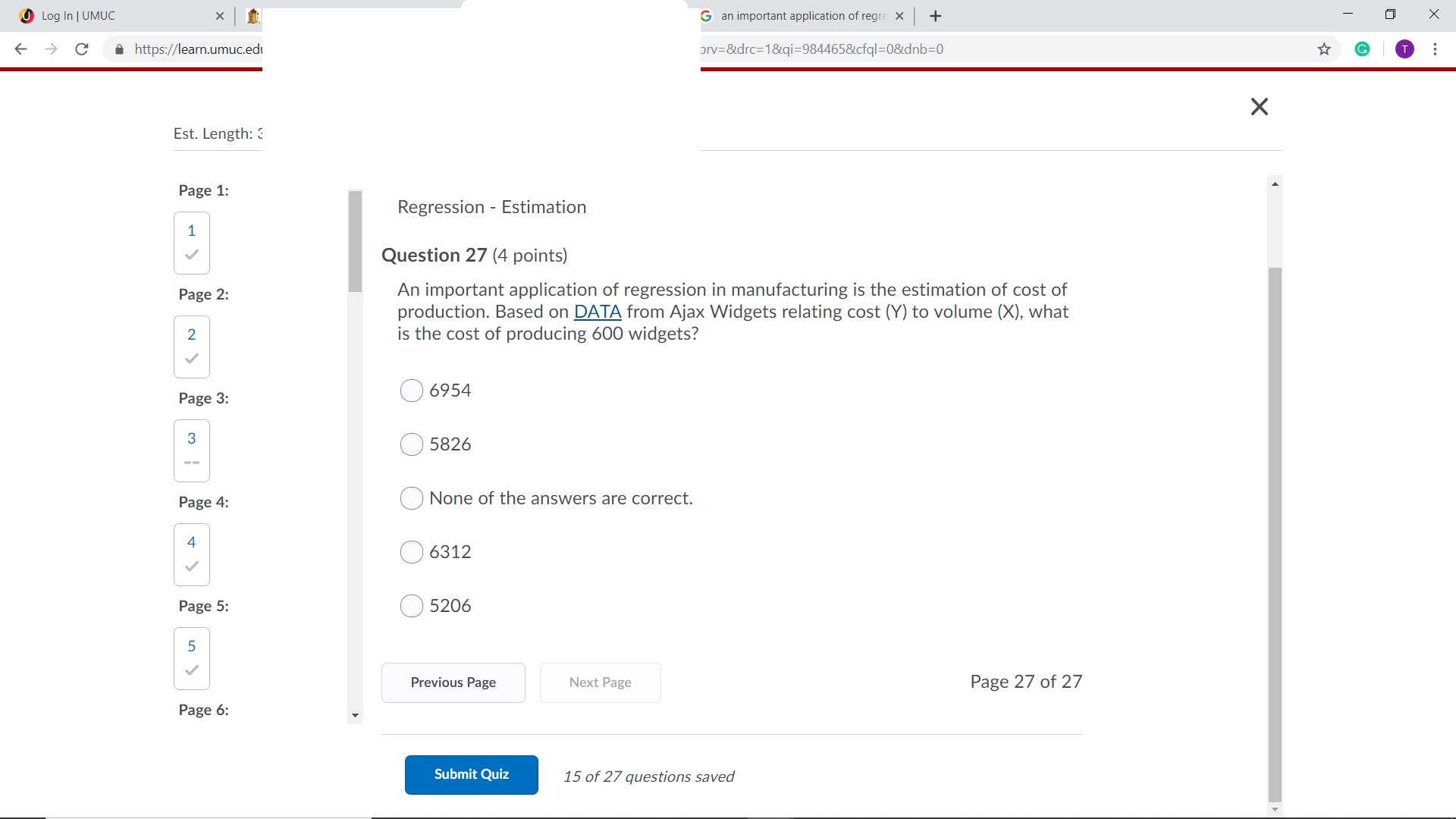The height and width of the screenshot is (819, 1456).
Task: Bookmark this page with the star icon
Action: pyautogui.click(x=1324, y=49)
